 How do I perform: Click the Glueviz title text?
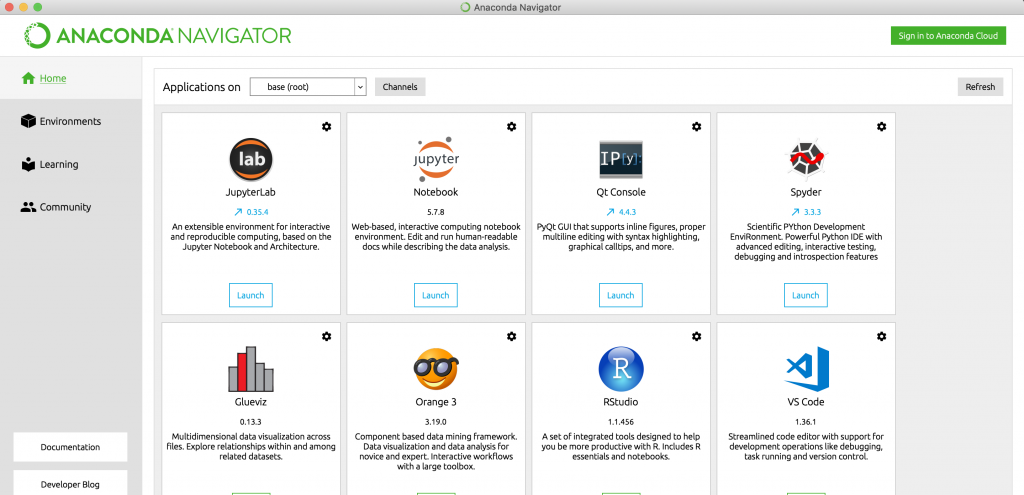pos(251,402)
